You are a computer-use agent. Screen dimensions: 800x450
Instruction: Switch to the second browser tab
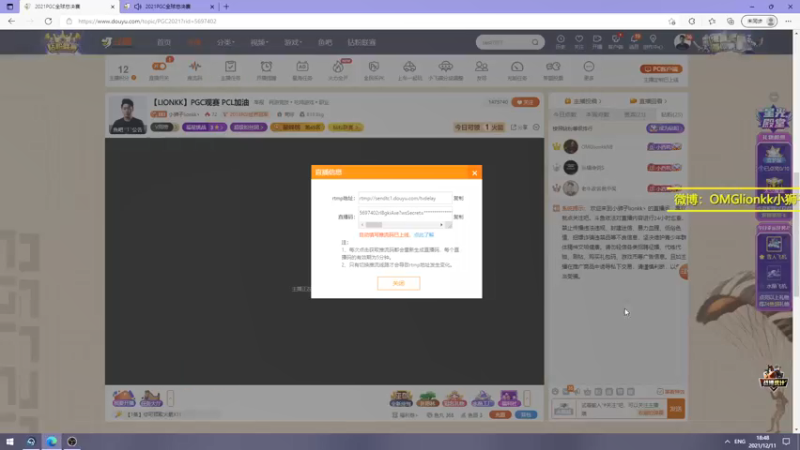point(167,7)
